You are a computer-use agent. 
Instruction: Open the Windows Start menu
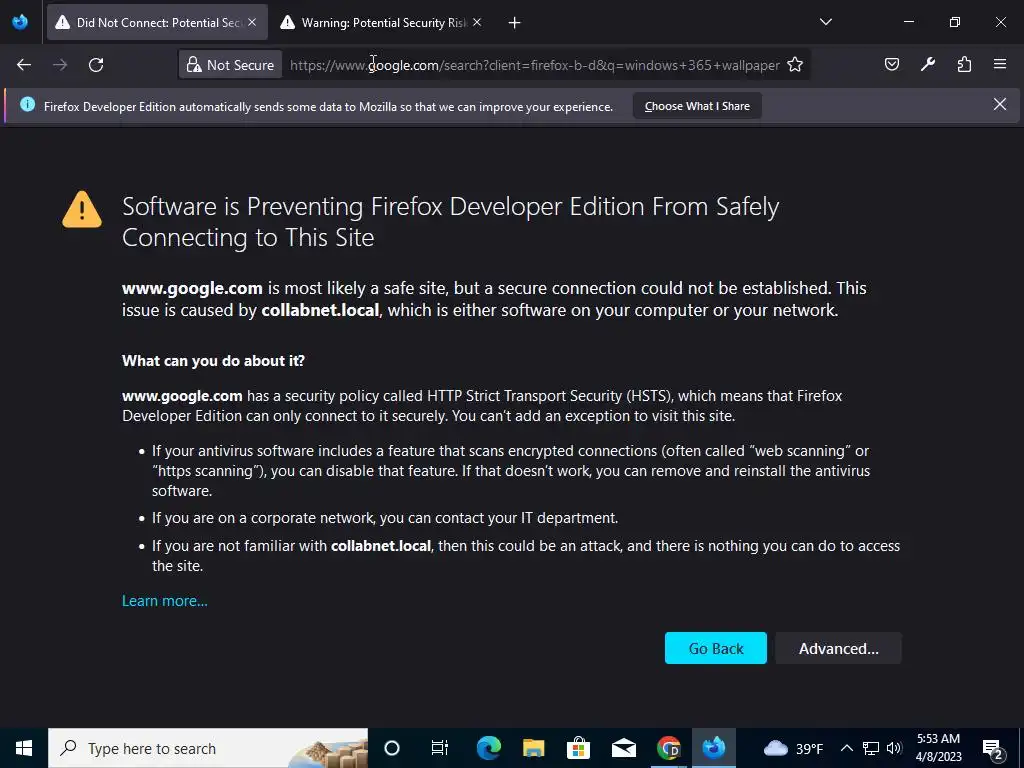click(24, 748)
